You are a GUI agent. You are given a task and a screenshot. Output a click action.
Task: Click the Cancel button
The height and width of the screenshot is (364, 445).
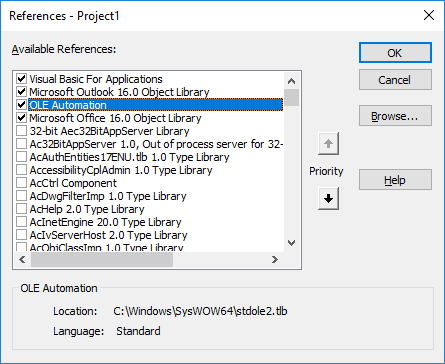click(x=395, y=80)
